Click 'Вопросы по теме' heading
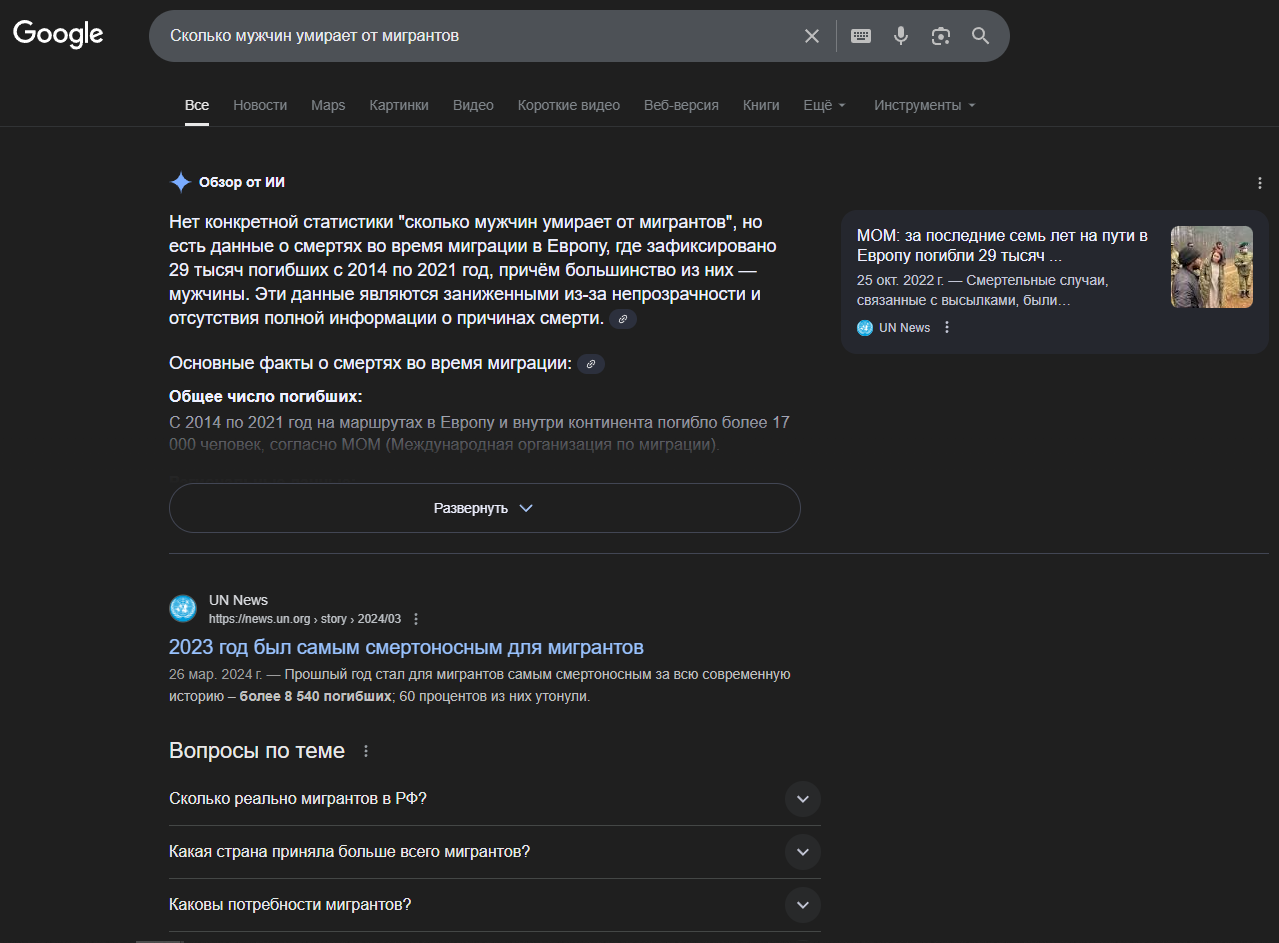This screenshot has height=943, width=1279. [257, 751]
